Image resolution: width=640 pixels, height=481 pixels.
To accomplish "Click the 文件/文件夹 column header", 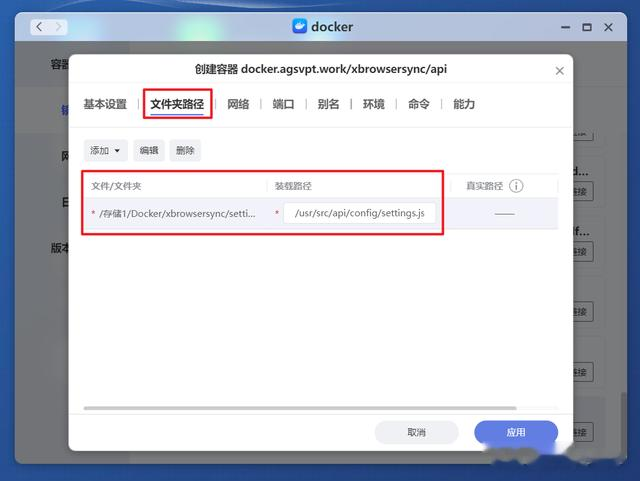I will (x=116, y=186).
